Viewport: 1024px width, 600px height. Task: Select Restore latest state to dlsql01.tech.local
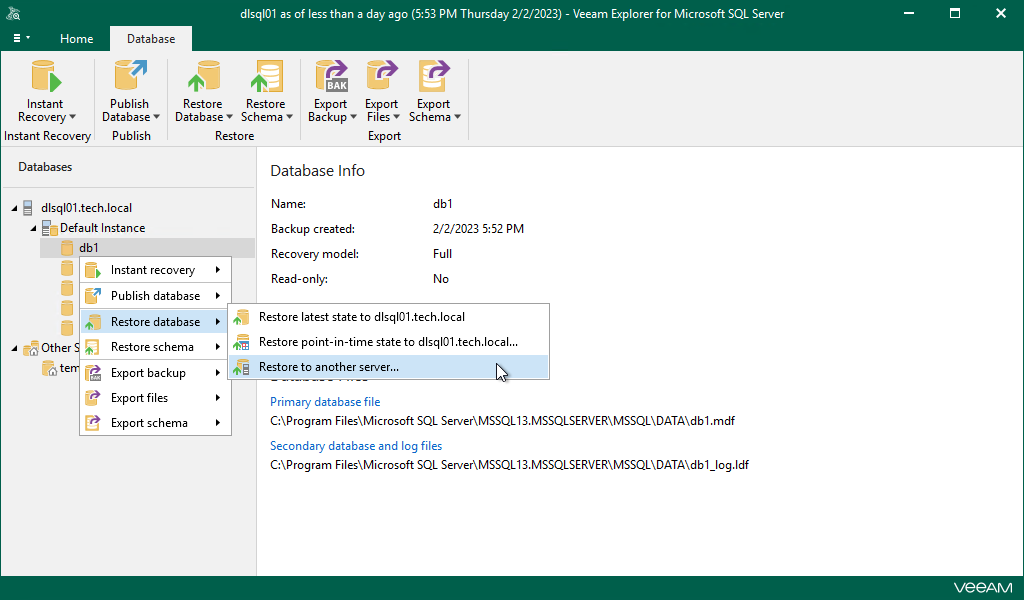(389, 317)
